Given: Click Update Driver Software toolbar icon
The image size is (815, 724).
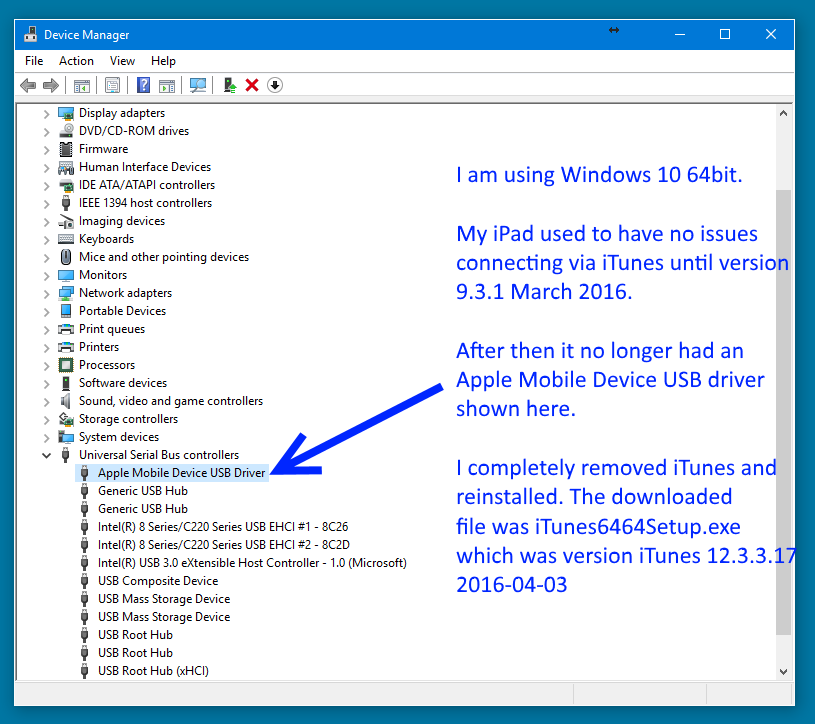Looking at the screenshot, I should click(229, 85).
